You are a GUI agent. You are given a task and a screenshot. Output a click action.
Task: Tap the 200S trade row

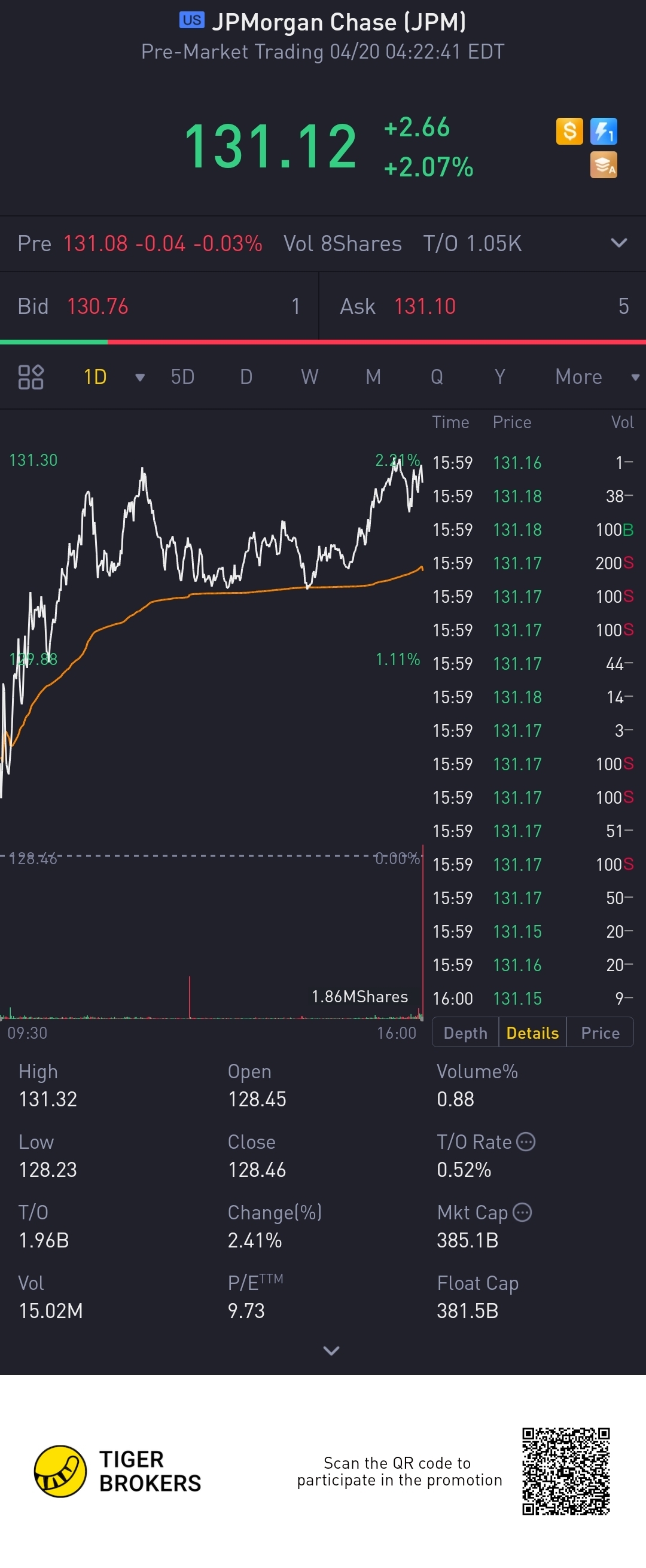coord(533,563)
